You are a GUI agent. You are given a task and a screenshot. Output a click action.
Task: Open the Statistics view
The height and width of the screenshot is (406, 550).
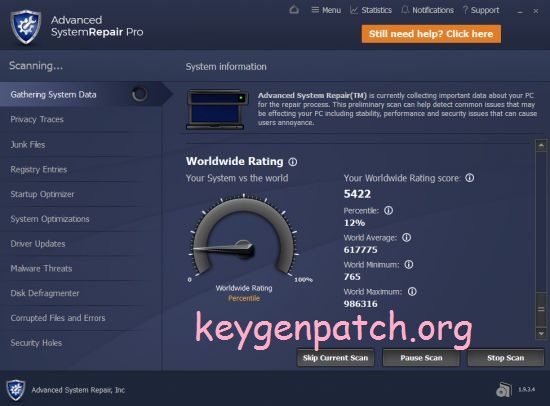[x=371, y=10]
